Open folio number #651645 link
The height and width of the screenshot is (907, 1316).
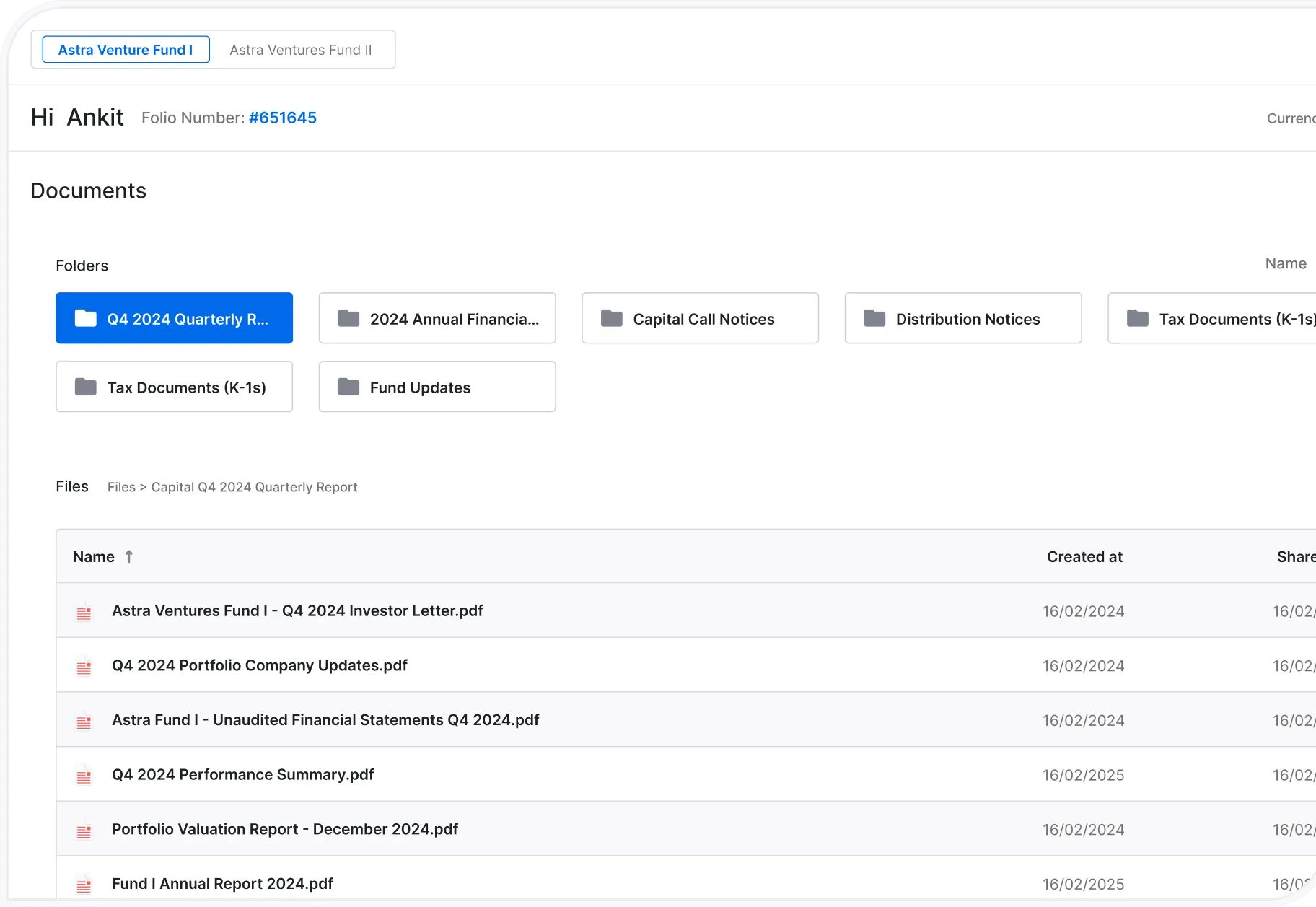click(x=283, y=118)
